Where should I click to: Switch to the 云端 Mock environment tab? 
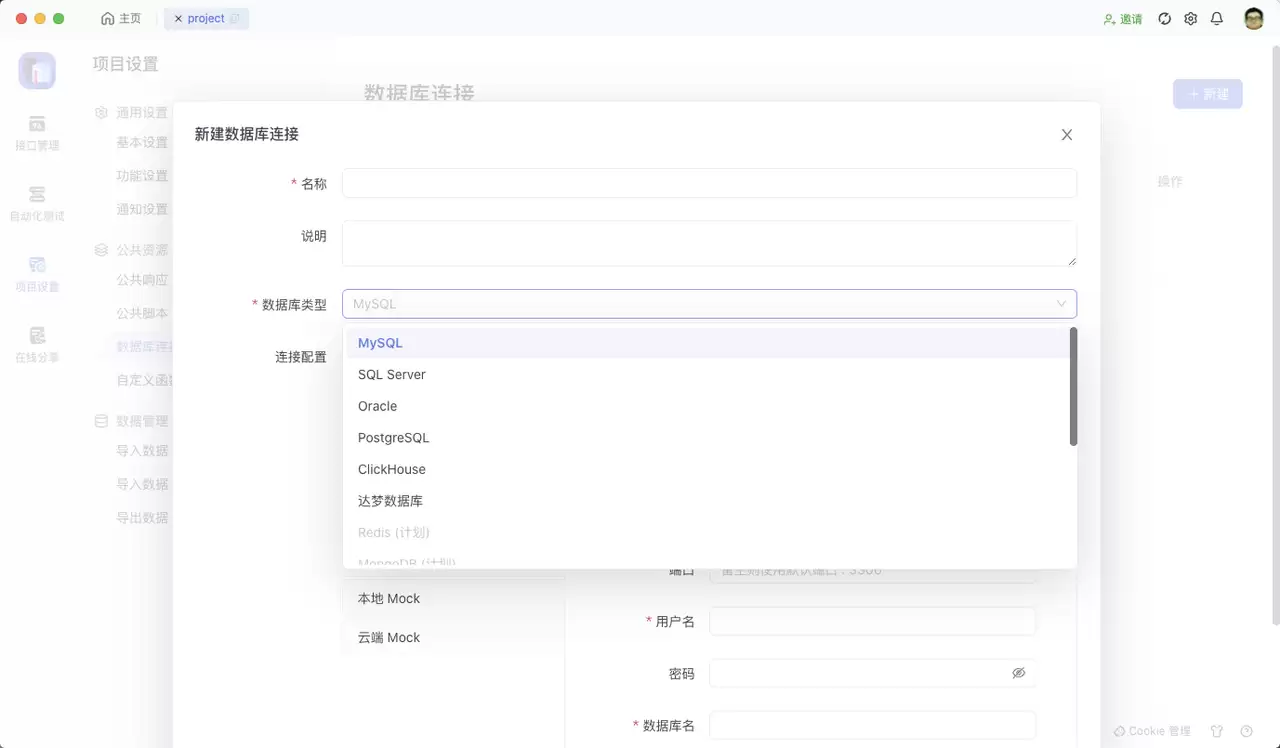click(x=452, y=637)
